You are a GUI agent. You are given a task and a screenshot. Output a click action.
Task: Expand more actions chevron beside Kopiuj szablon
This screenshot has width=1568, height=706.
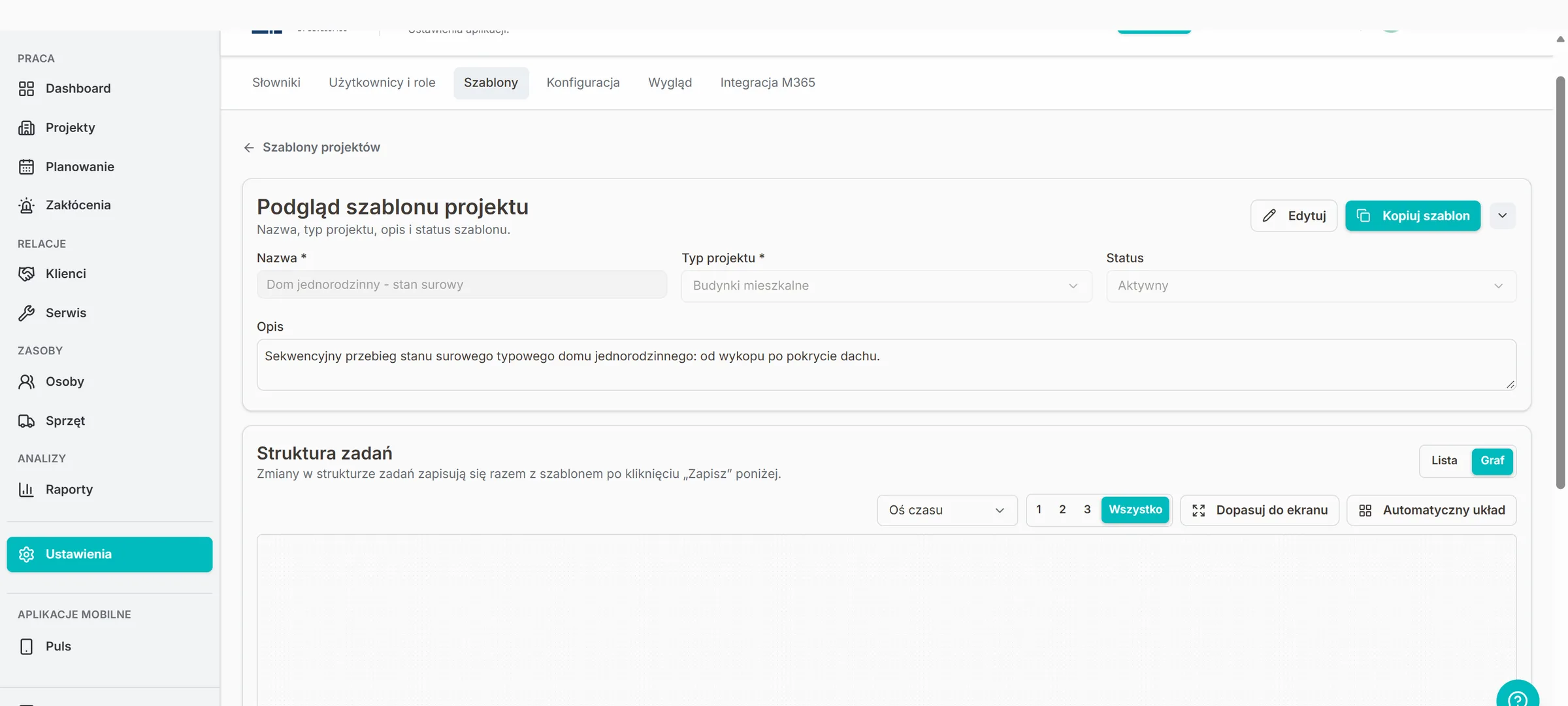1503,216
